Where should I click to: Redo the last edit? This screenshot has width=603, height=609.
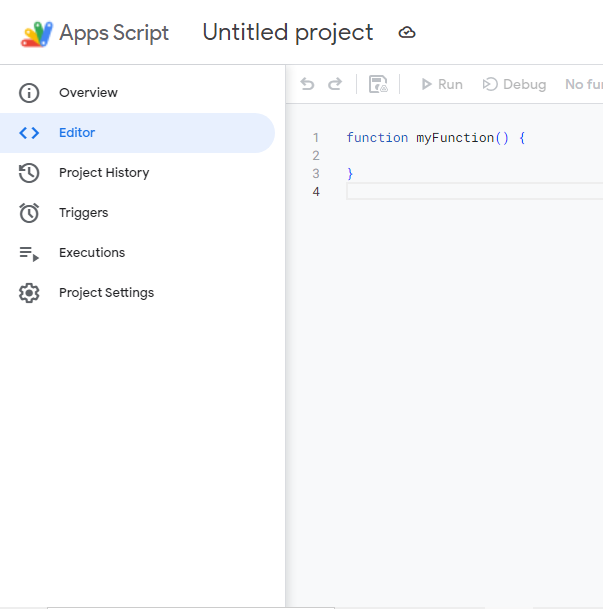(335, 84)
